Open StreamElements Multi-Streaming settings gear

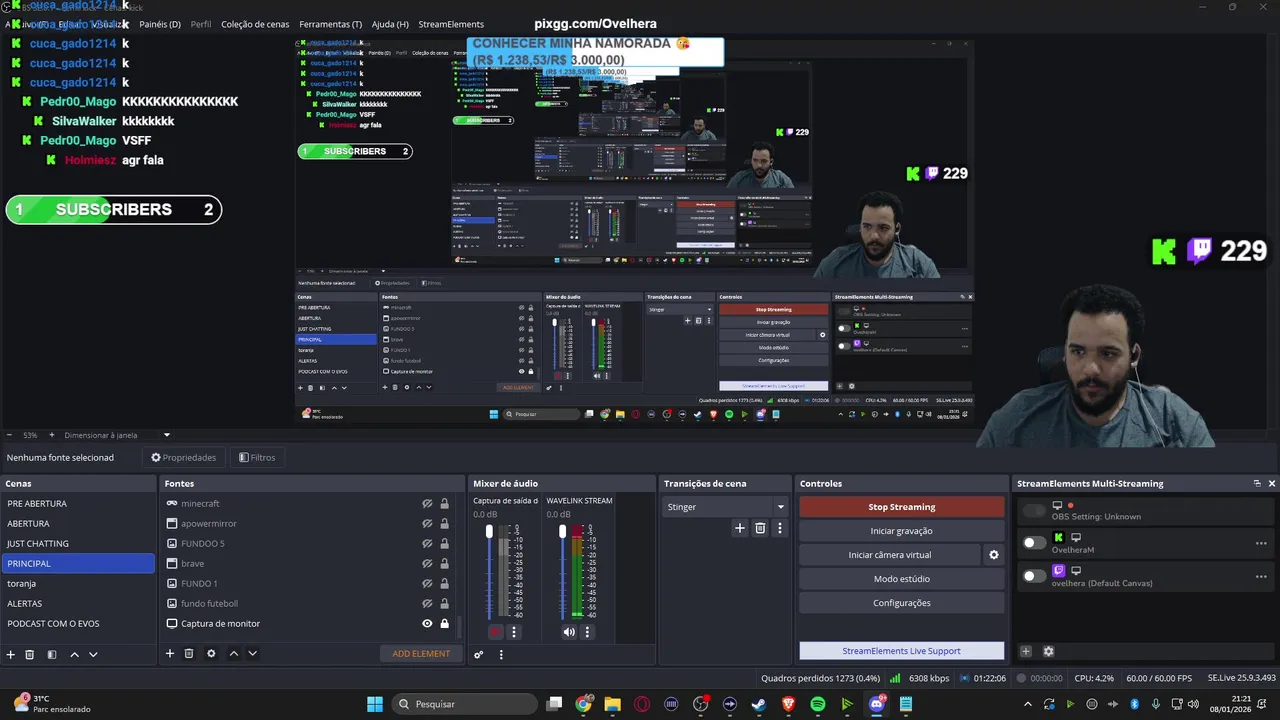click(x=1048, y=651)
